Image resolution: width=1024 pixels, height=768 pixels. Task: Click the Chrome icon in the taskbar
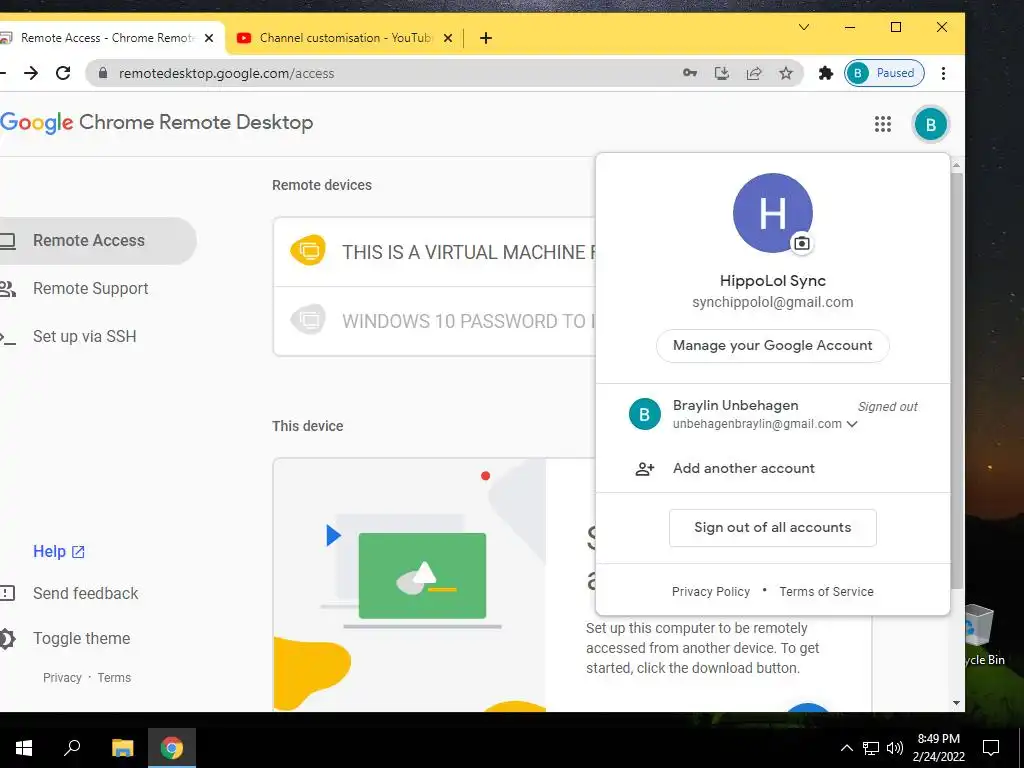tap(172, 747)
